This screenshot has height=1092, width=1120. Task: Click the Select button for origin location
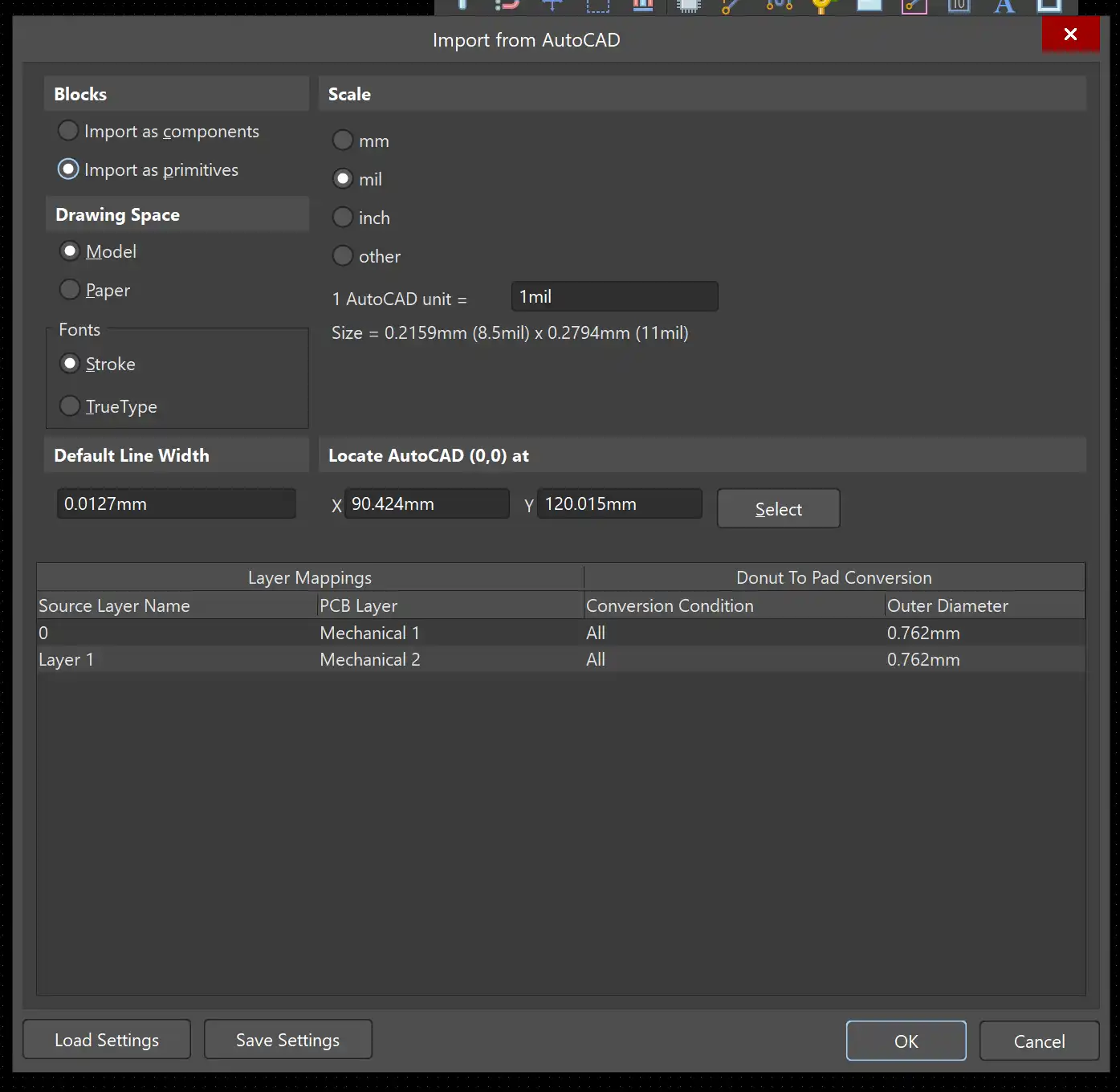pyautogui.click(x=779, y=508)
